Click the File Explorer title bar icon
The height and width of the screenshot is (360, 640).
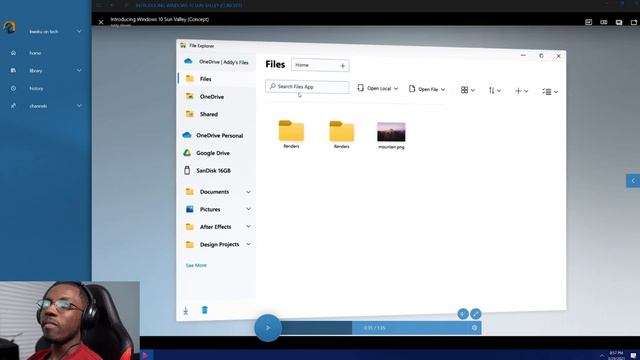pos(183,45)
